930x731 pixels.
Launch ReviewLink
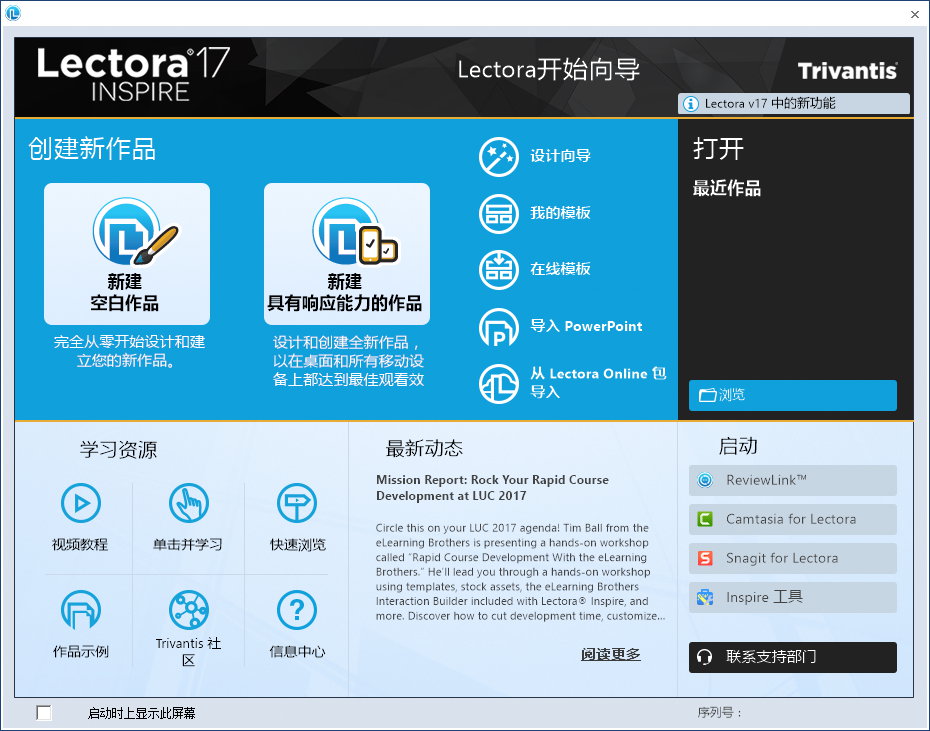(792, 481)
